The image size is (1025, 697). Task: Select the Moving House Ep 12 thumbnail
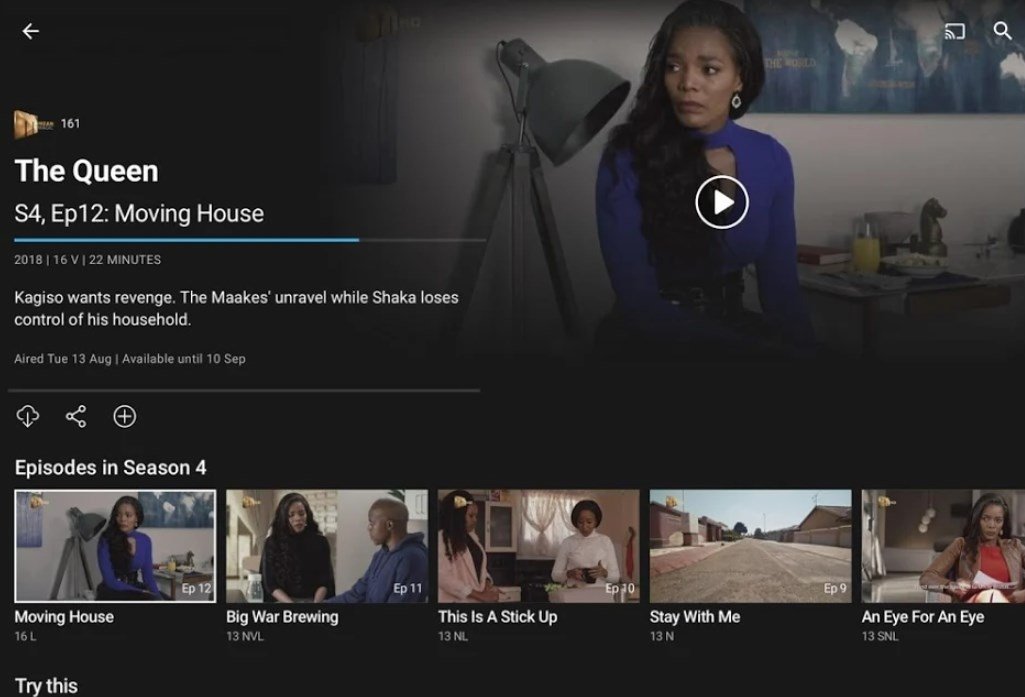(x=115, y=546)
